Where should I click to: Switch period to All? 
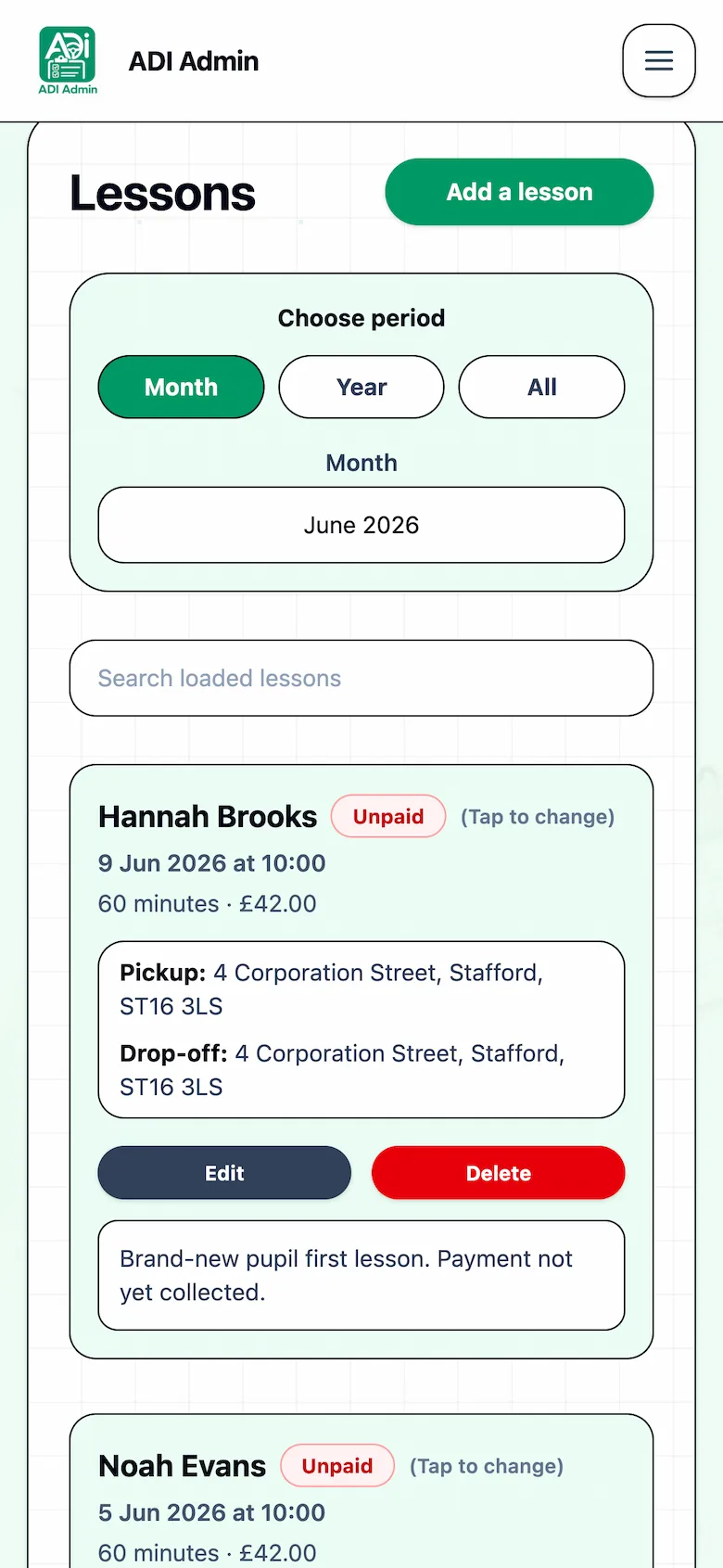click(541, 387)
